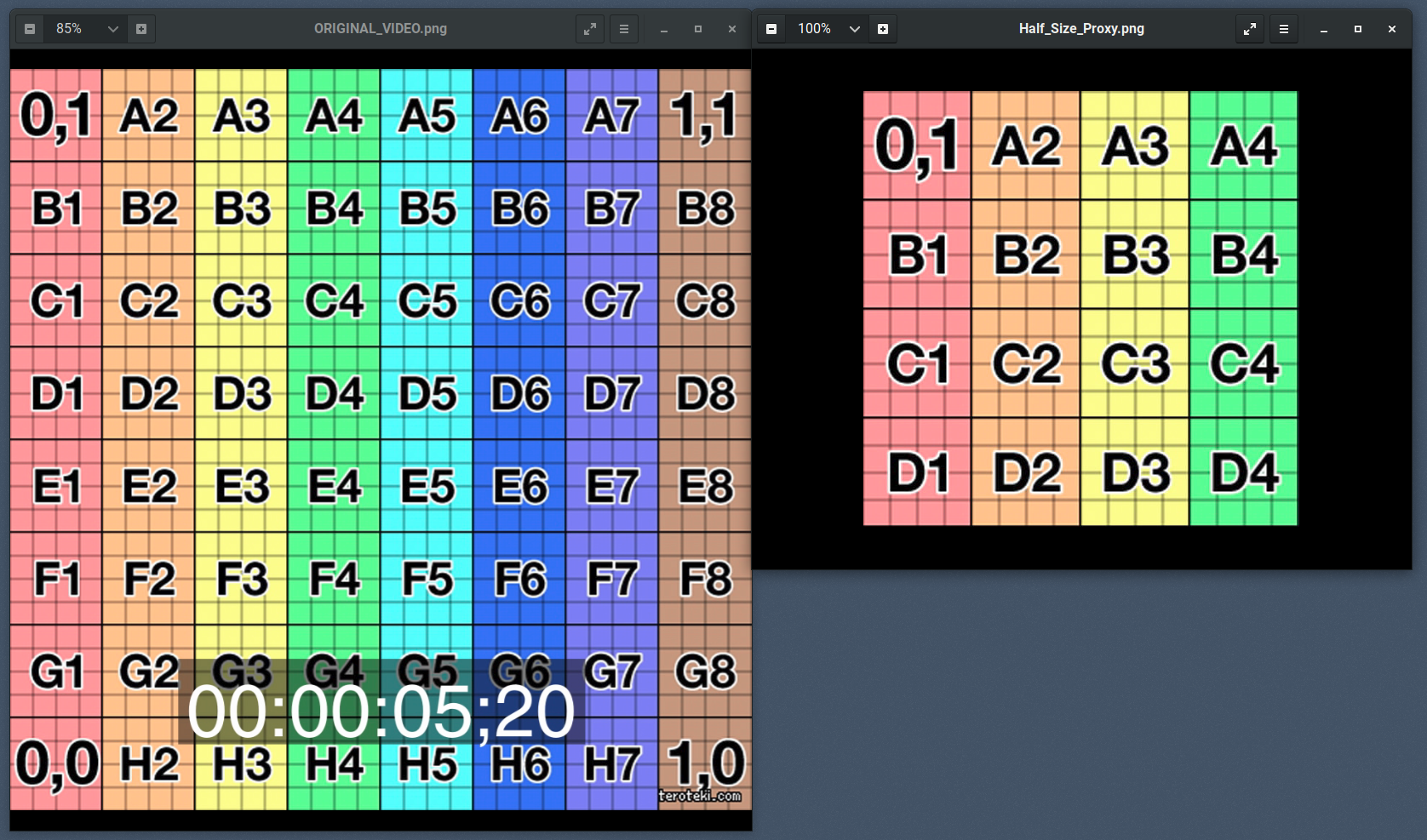
Task: Click the 0,0 corner cell in original video
Action: tap(56, 763)
